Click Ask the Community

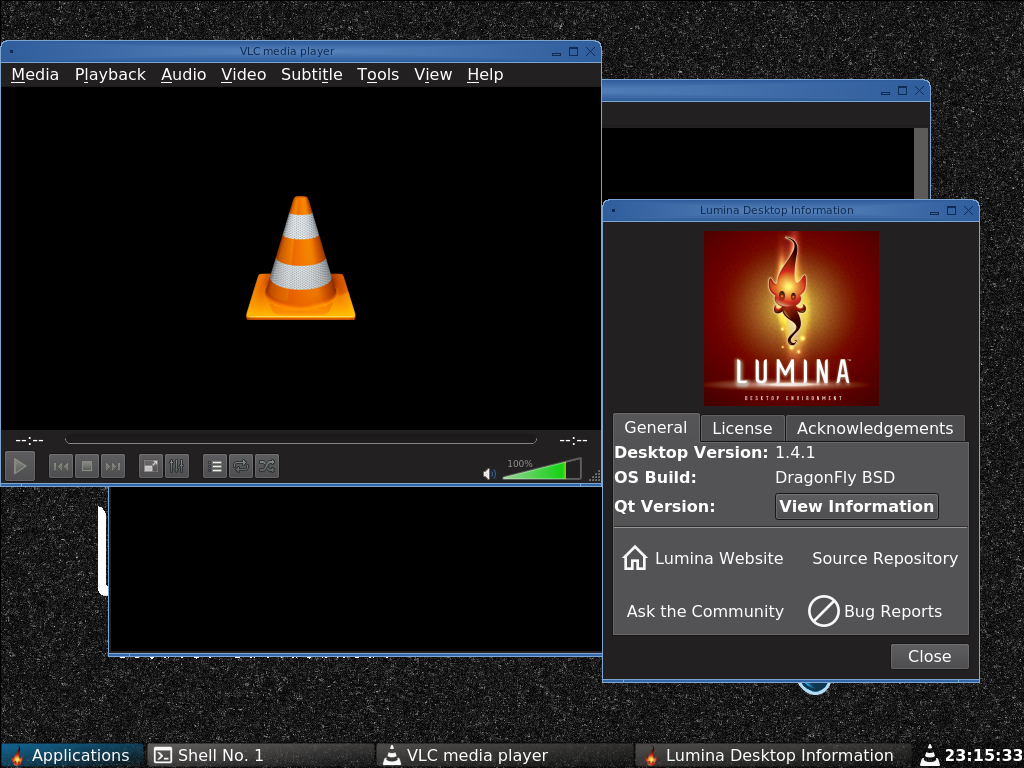(705, 611)
